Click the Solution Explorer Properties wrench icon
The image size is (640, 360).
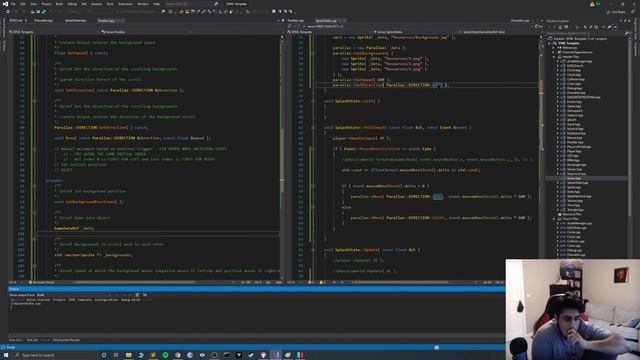[x=609, y=27]
